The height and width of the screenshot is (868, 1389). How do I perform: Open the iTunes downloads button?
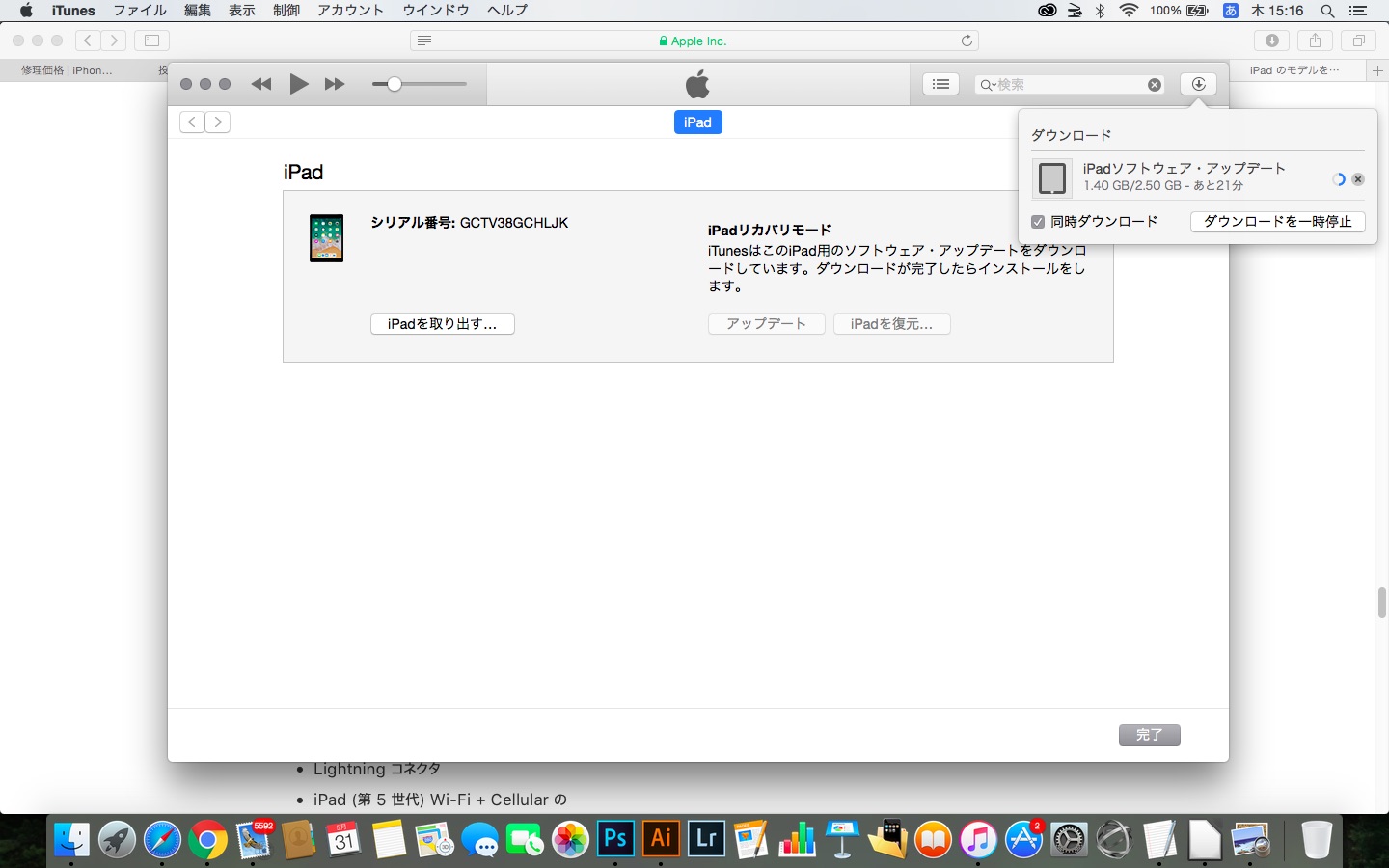[1198, 84]
